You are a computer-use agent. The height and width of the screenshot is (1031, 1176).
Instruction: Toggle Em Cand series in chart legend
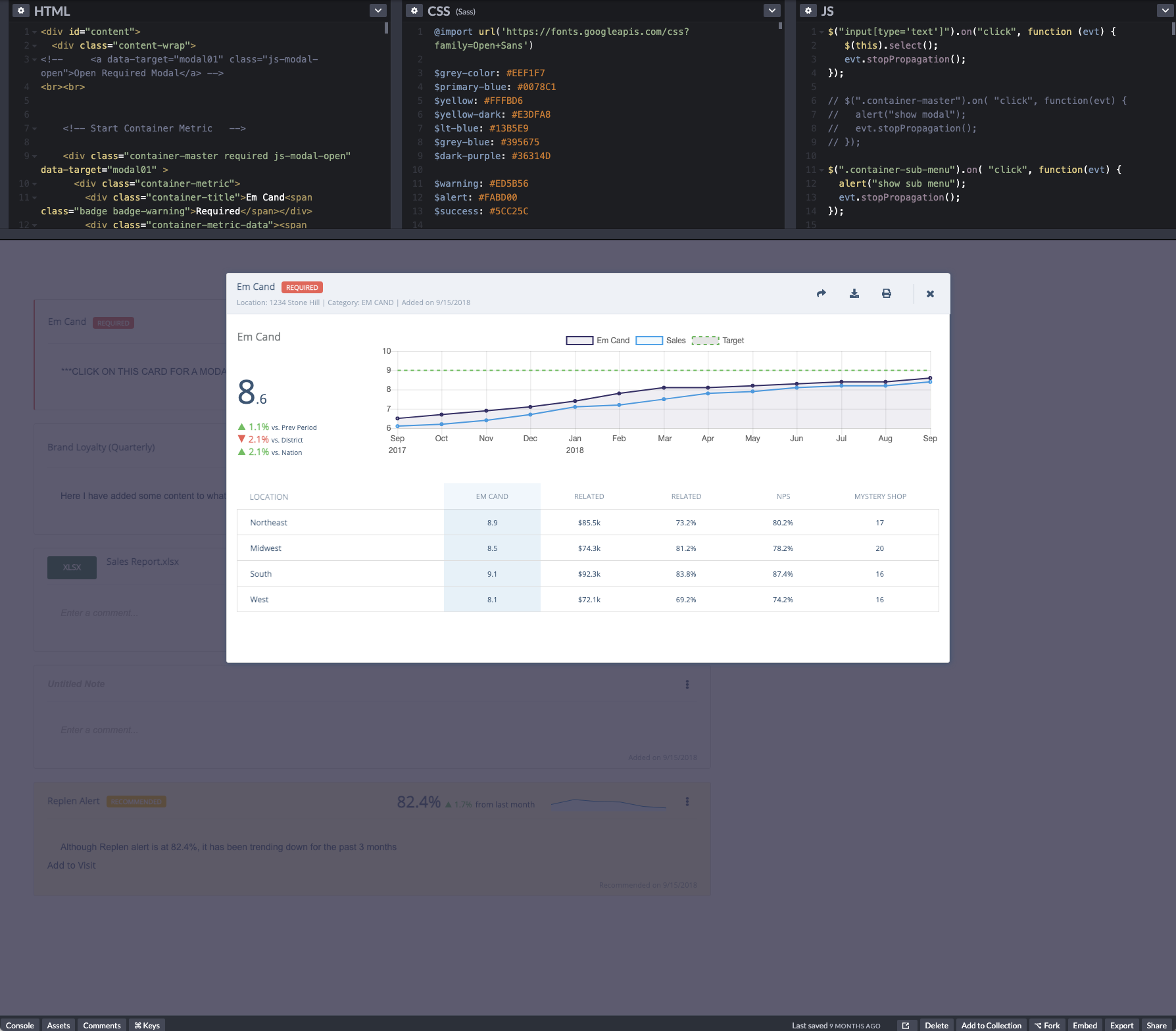(x=598, y=341)
